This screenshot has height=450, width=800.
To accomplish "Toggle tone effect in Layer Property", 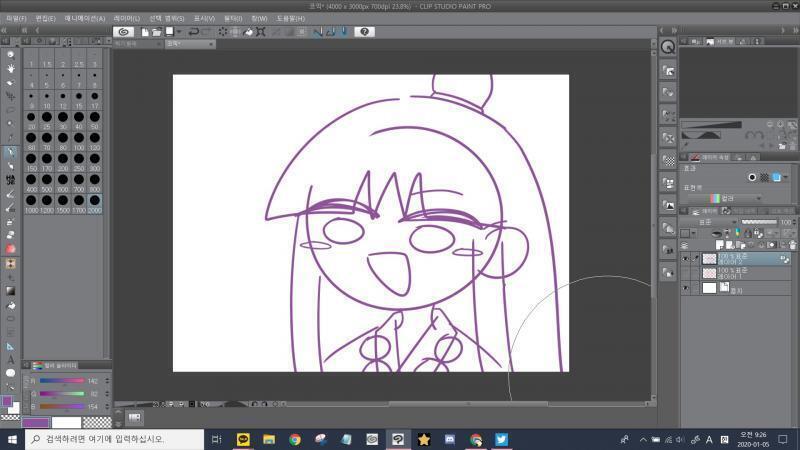I will [x=764, y=178].
